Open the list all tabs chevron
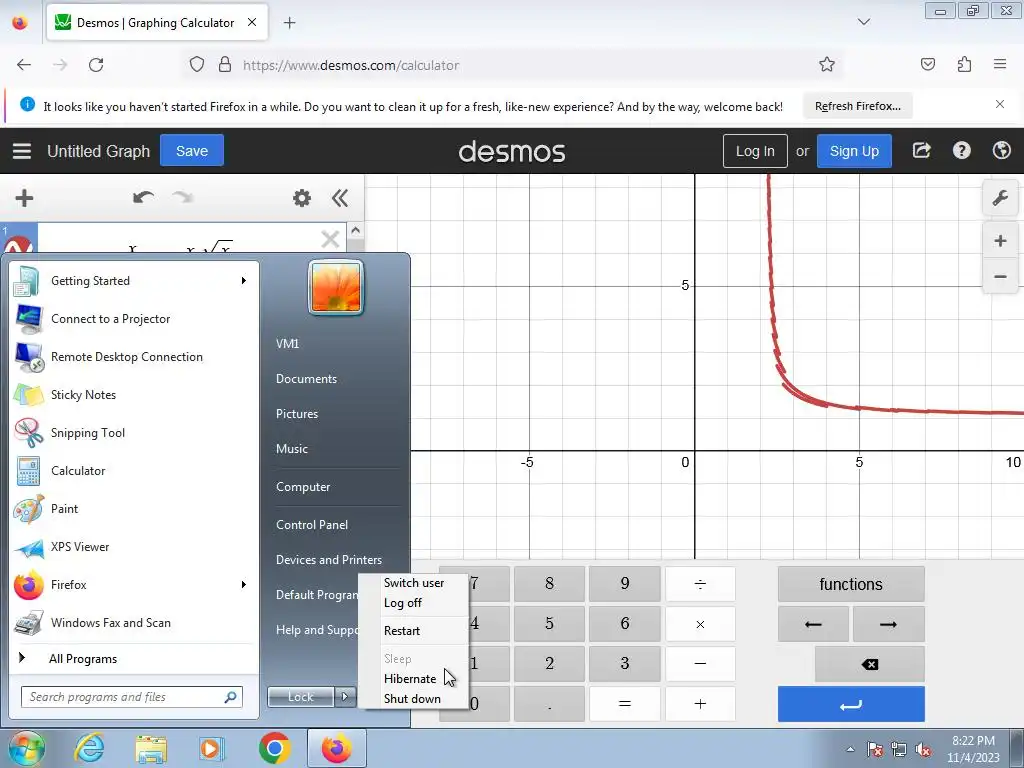1024x768 pixels. [x=864, y=22]
